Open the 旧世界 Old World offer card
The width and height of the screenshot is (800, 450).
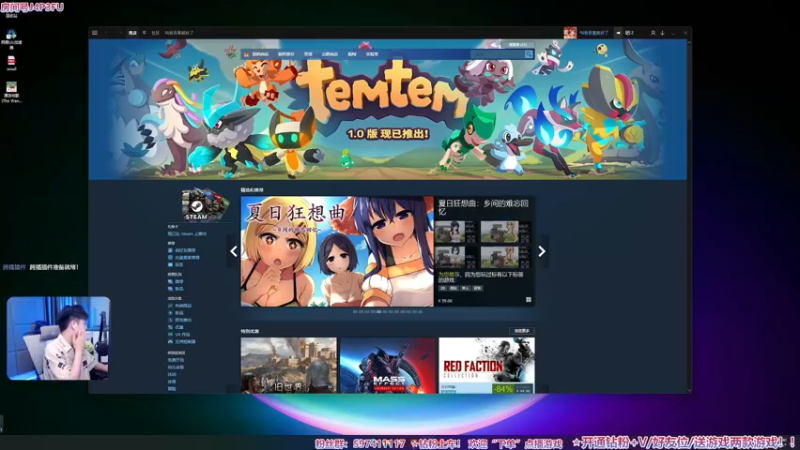289,365
